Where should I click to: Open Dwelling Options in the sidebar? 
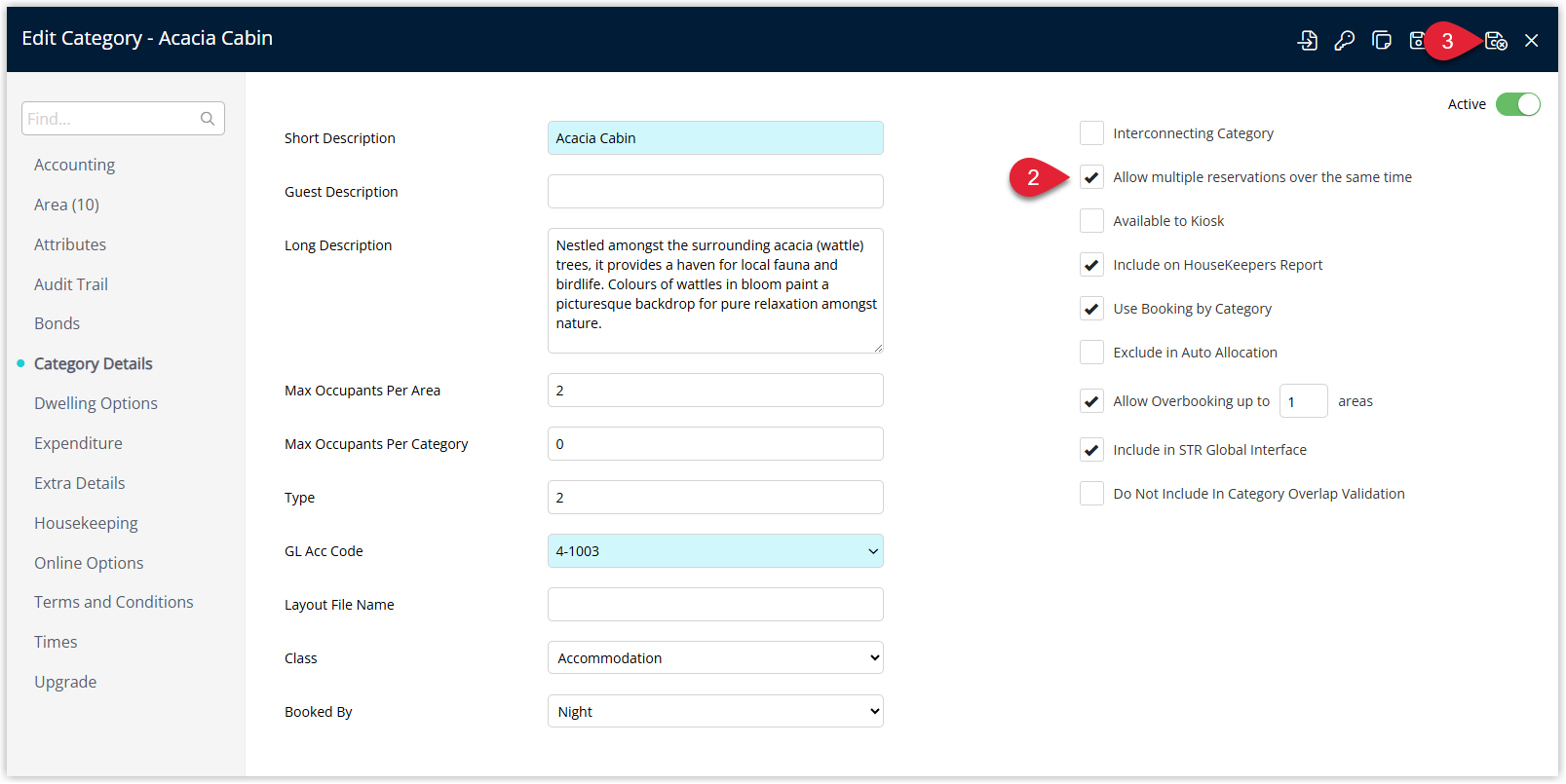(95, 403)
